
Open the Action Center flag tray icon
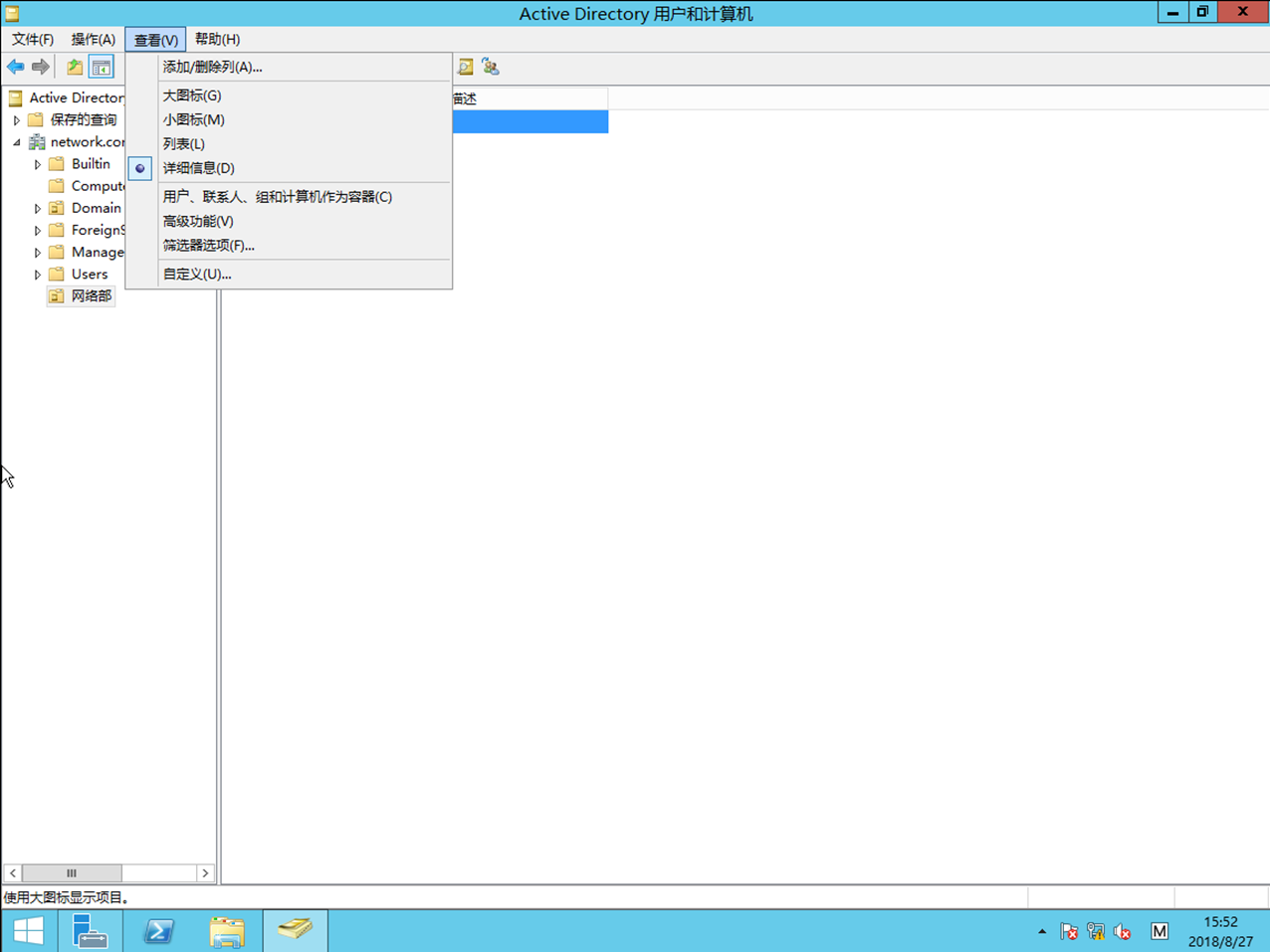[1069, 932]
